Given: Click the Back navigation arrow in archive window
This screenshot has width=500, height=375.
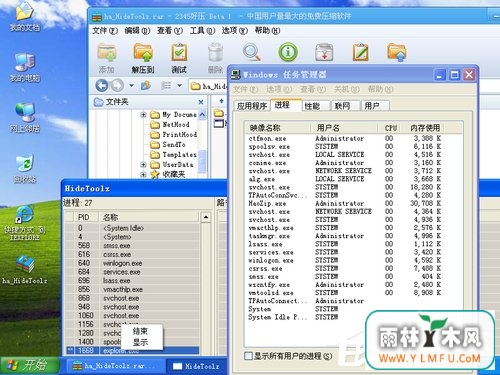Looking at the screenshot, I should pyautogui.click(x=102, y=86).
